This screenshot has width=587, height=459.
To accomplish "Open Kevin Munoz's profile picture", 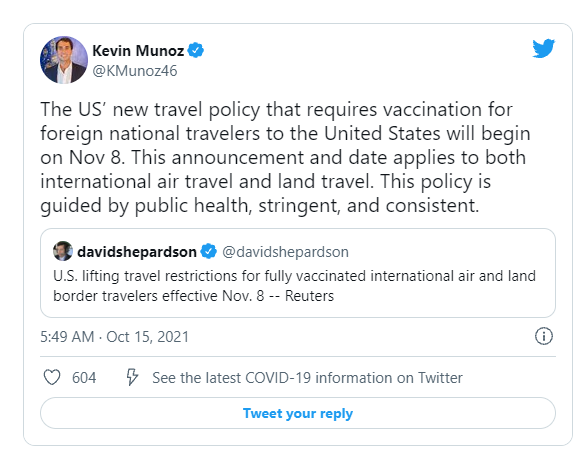I will point(64,60).
